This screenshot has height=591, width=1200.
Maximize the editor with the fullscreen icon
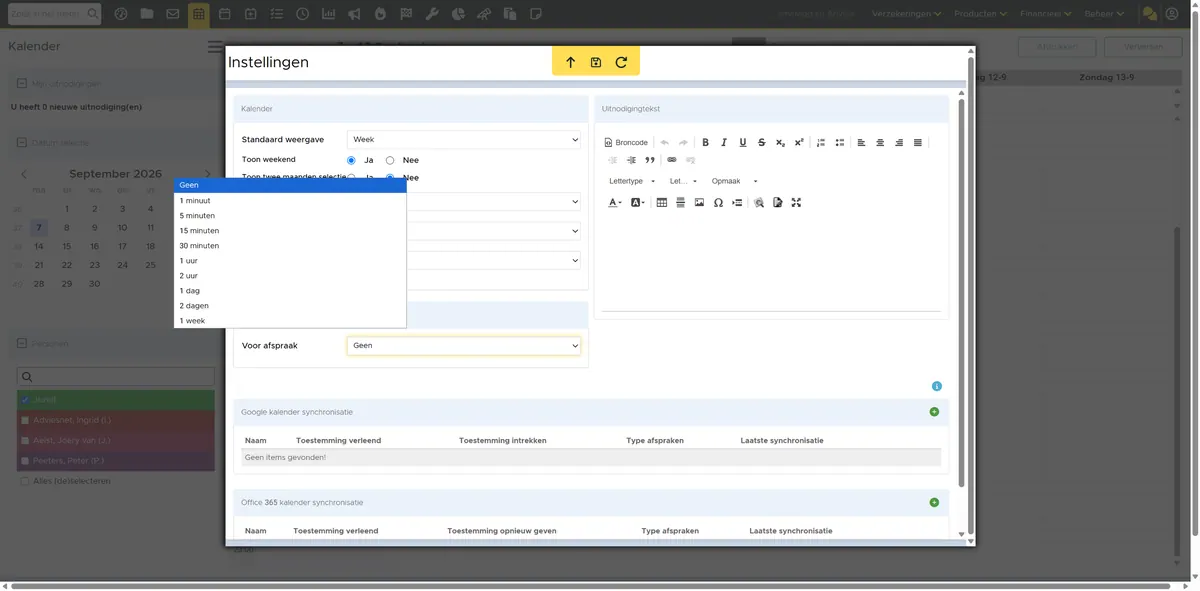(x=796, y=203)
